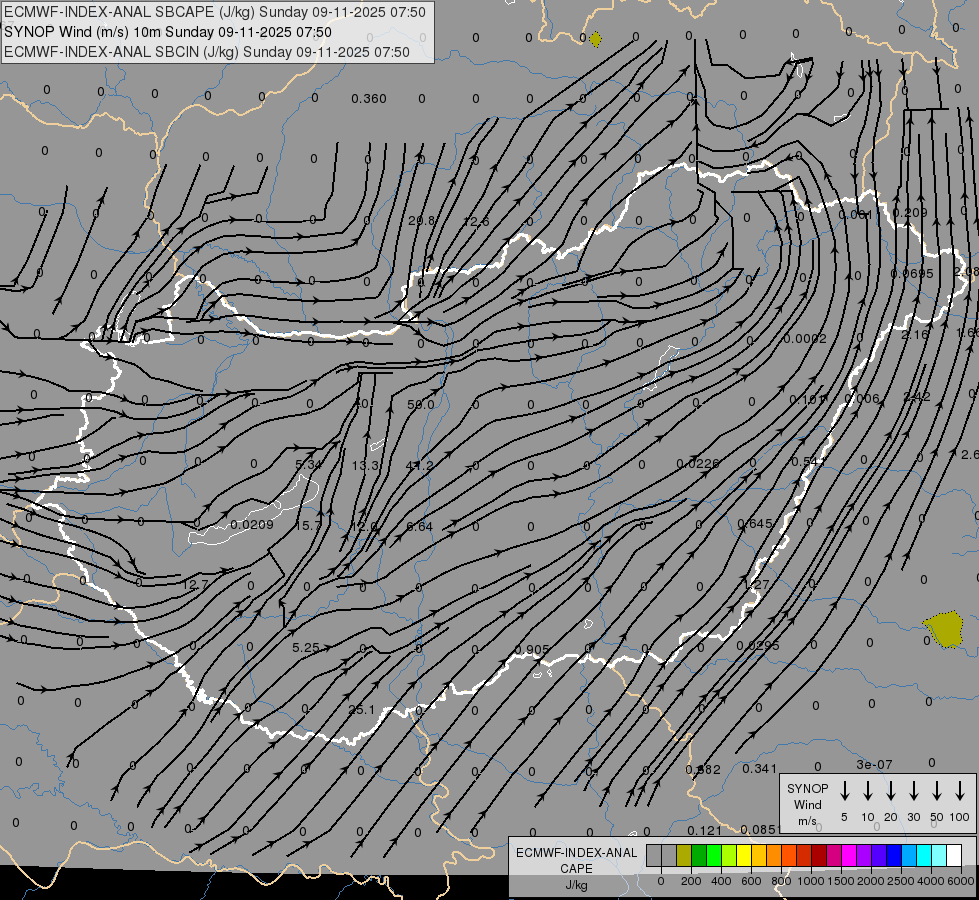Click the 0.121 CAPE value on map

coord(704,830)
